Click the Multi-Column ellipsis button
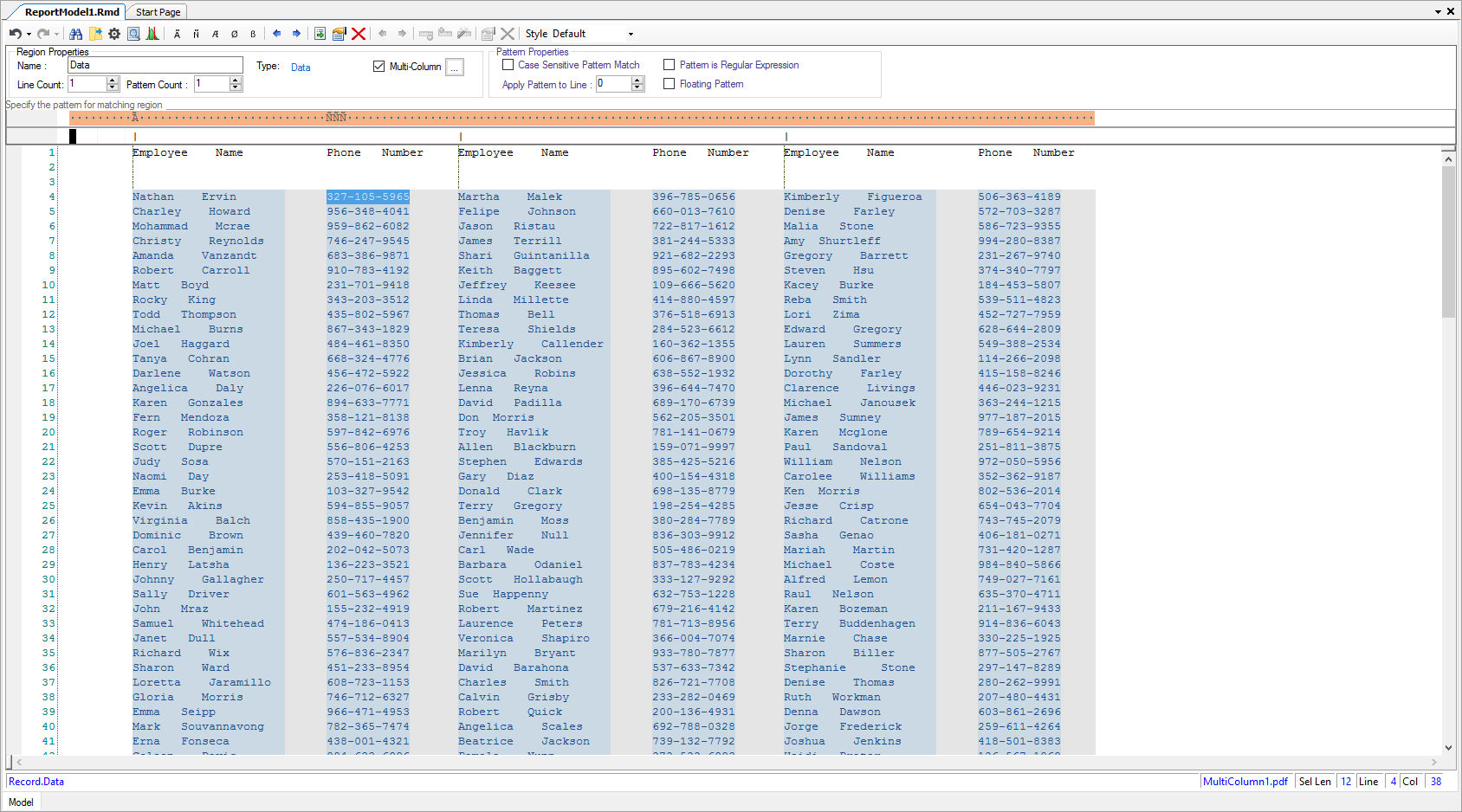The image size is (1462, 812). pyautogui.click(x=455, y=68)
